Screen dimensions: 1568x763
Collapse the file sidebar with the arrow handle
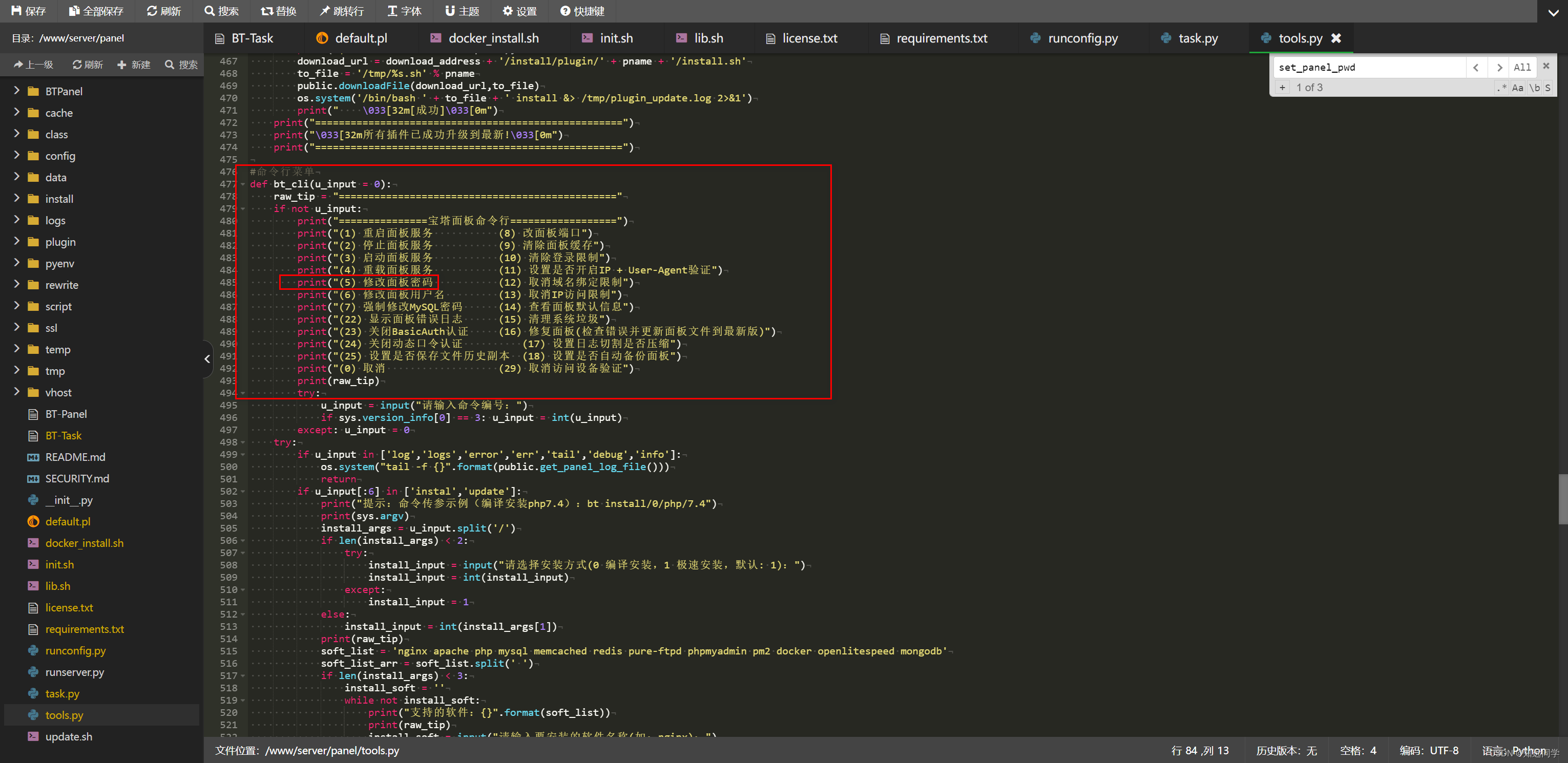[207, 359]
